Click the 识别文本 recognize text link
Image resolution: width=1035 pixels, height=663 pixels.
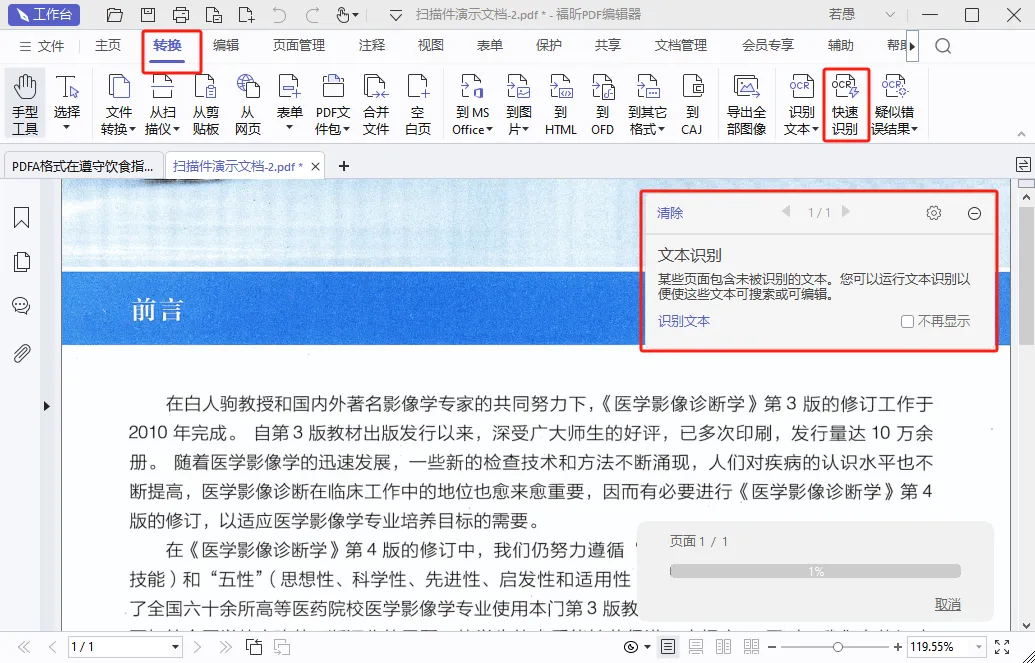click(684, 321)
